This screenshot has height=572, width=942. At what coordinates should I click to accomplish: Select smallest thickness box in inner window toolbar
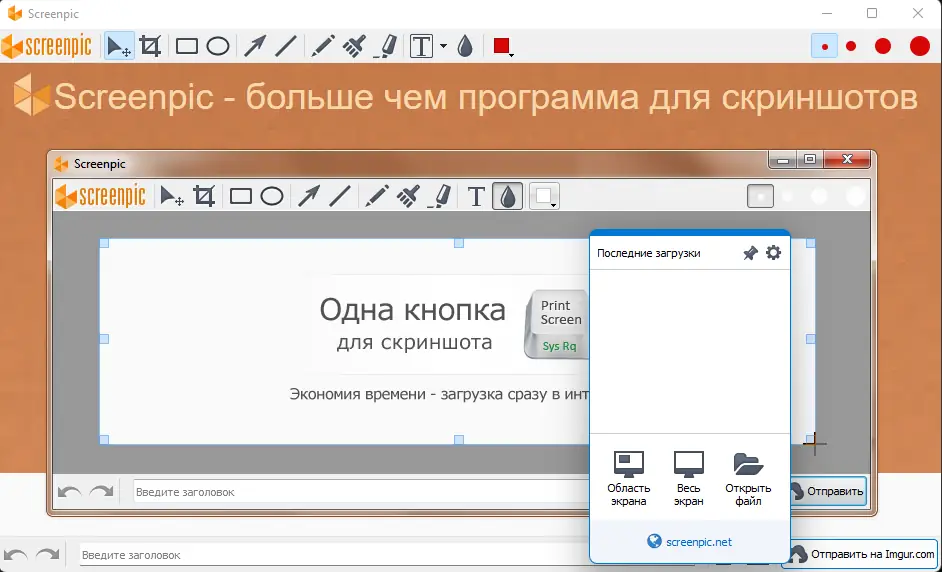[x=760, y=196]
